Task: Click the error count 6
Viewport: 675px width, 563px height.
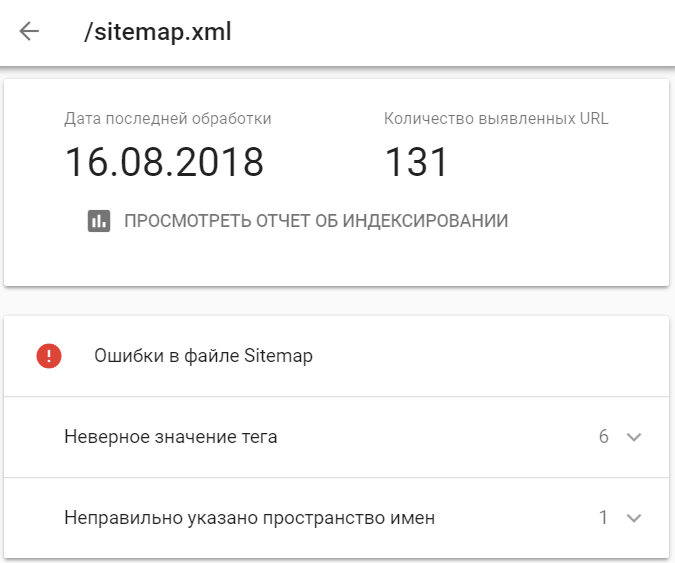Action: click(x=604, y=436)
